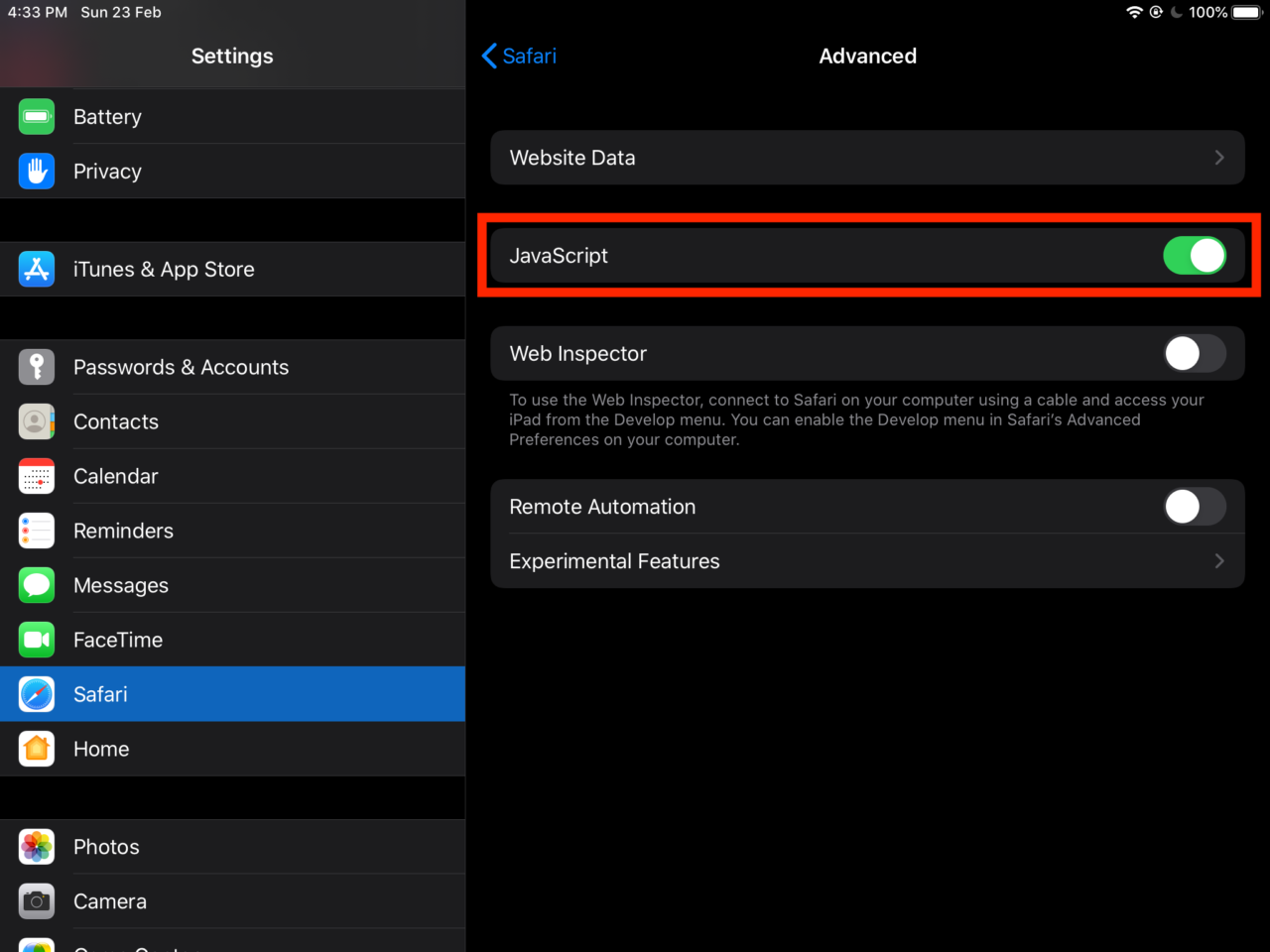Tap the green Messages bubble icon
1270x952 pixels.
pos(37,586)
